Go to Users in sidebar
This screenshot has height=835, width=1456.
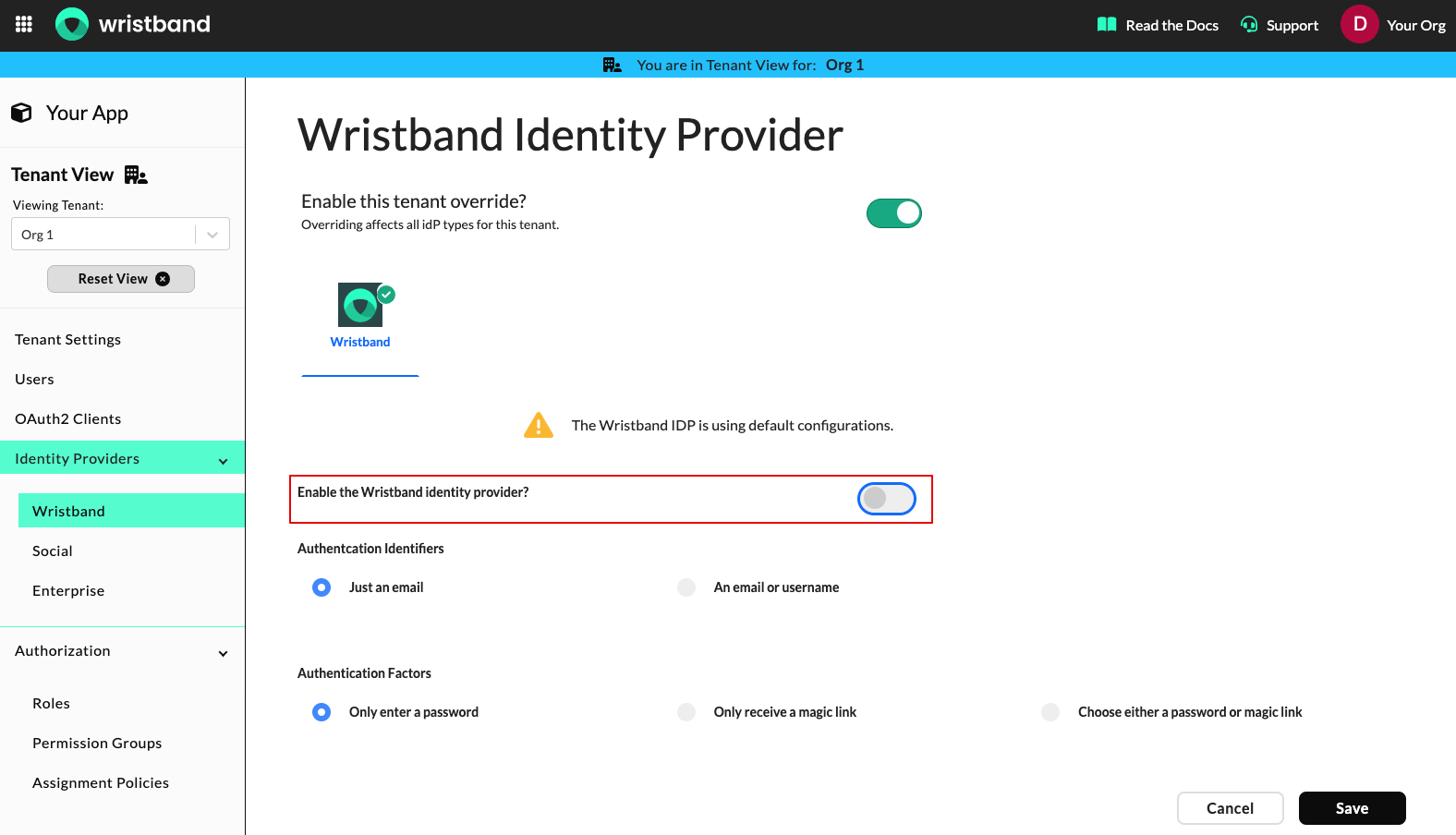(x=34, y=380)
